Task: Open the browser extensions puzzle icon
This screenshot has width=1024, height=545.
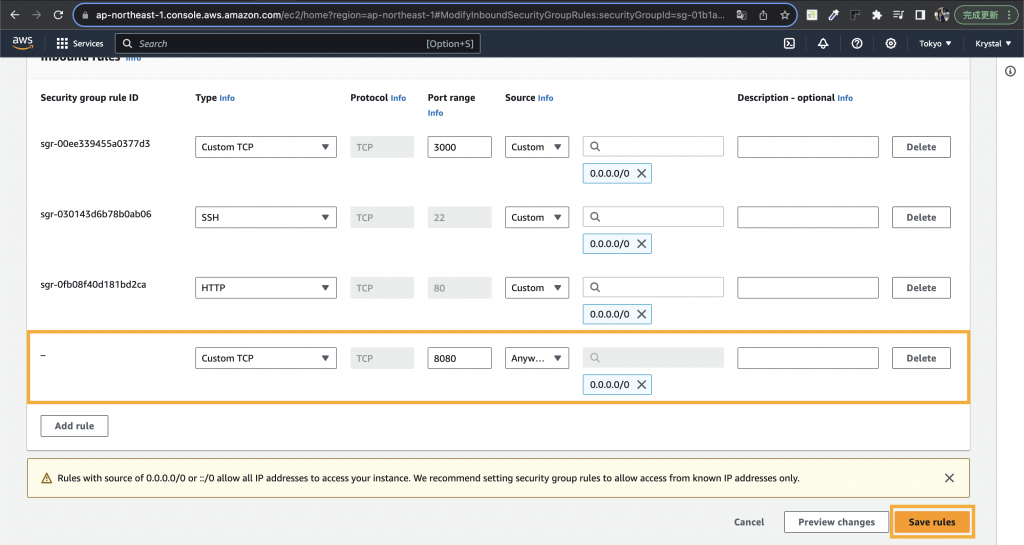Action: [876, 15]
